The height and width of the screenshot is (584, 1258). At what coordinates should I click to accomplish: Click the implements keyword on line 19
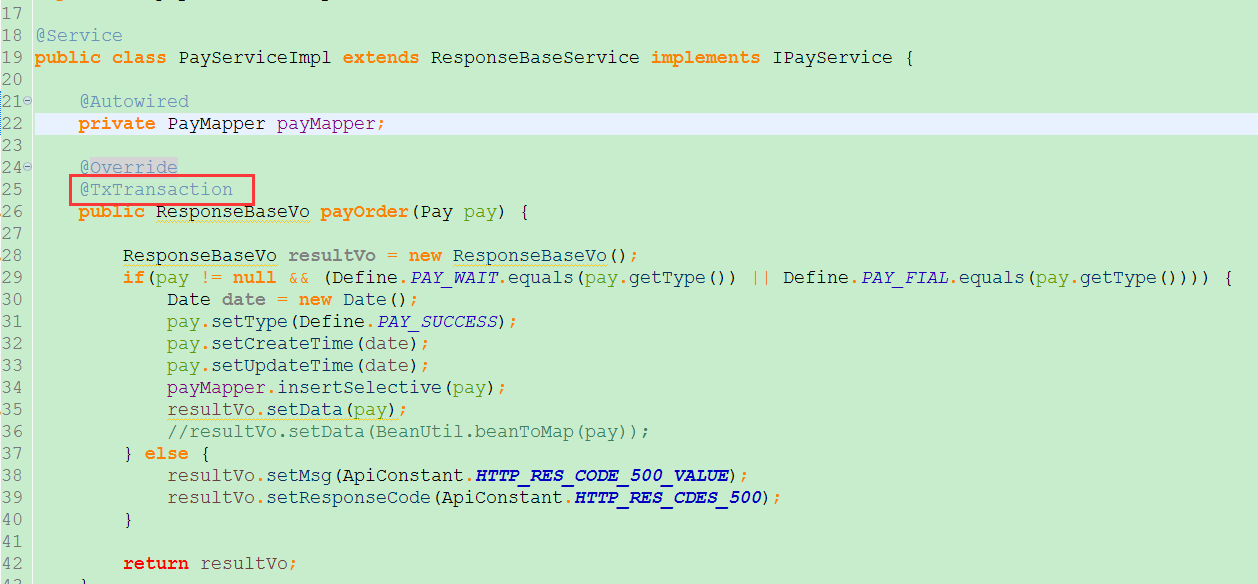tap(706, 57)
